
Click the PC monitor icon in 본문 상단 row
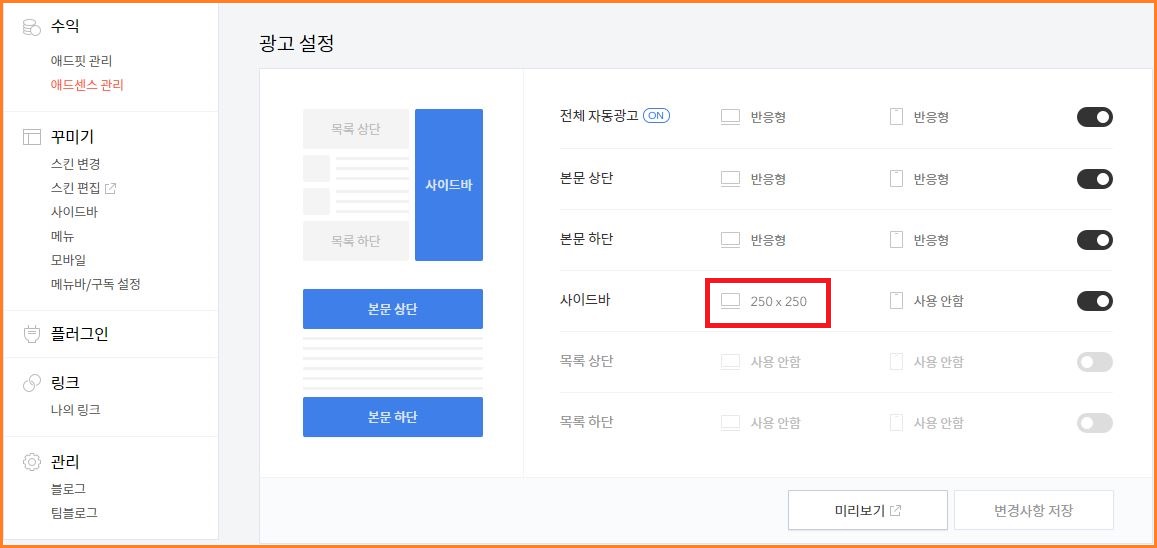[730, 179]
